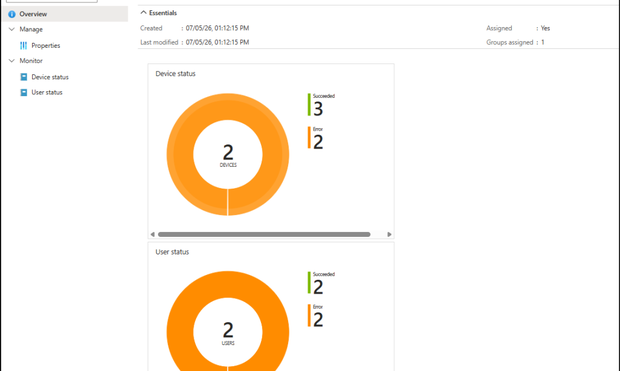Image resolution: width=620 pixels, height=371 pixels.
Task: Click the User status donut chart
Action: [228, 321]
